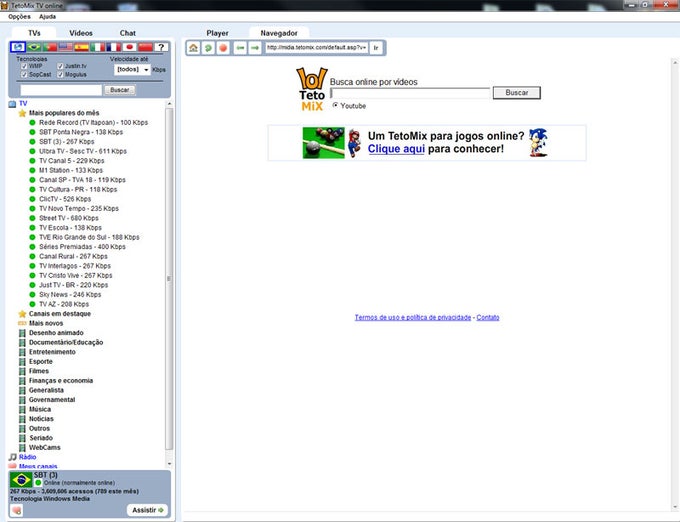
Task: Filter channels by China flag
Action: click(x=145, y=47)
